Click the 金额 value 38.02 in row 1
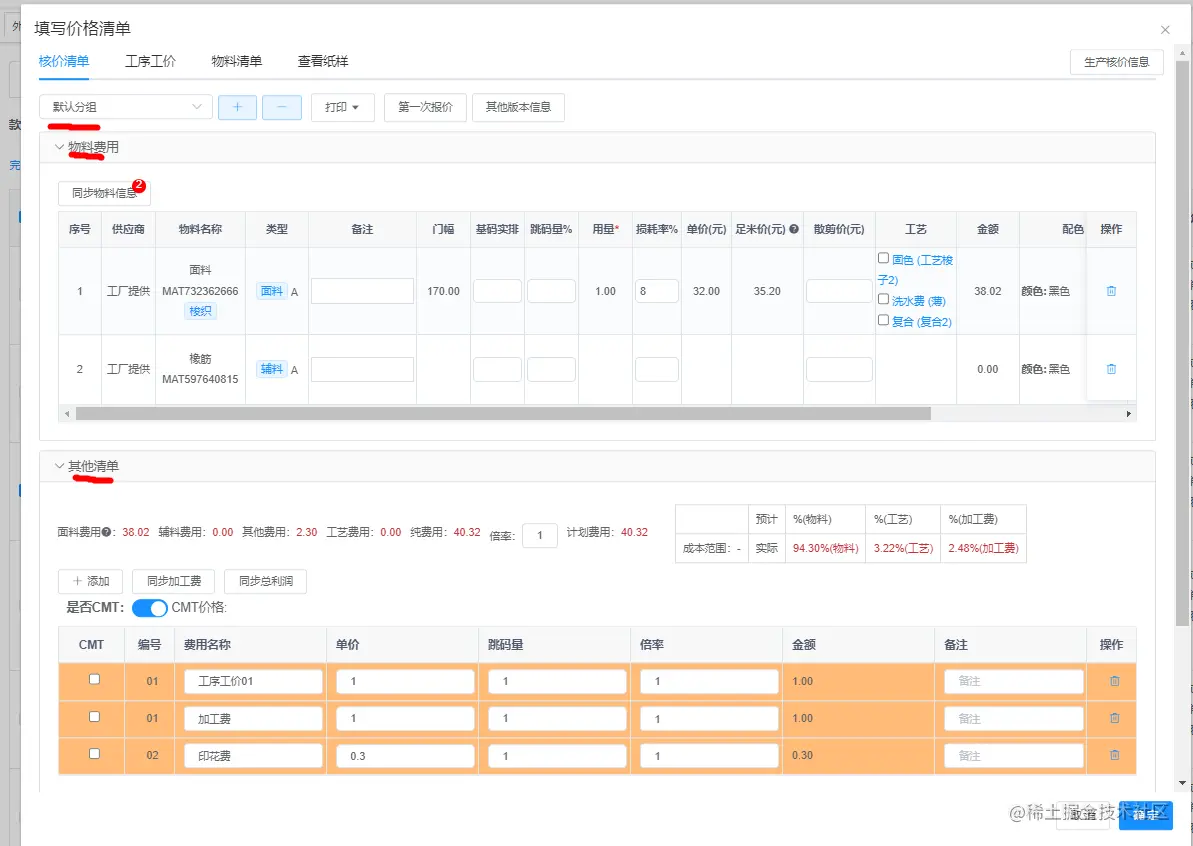 (x=988, y=291)
